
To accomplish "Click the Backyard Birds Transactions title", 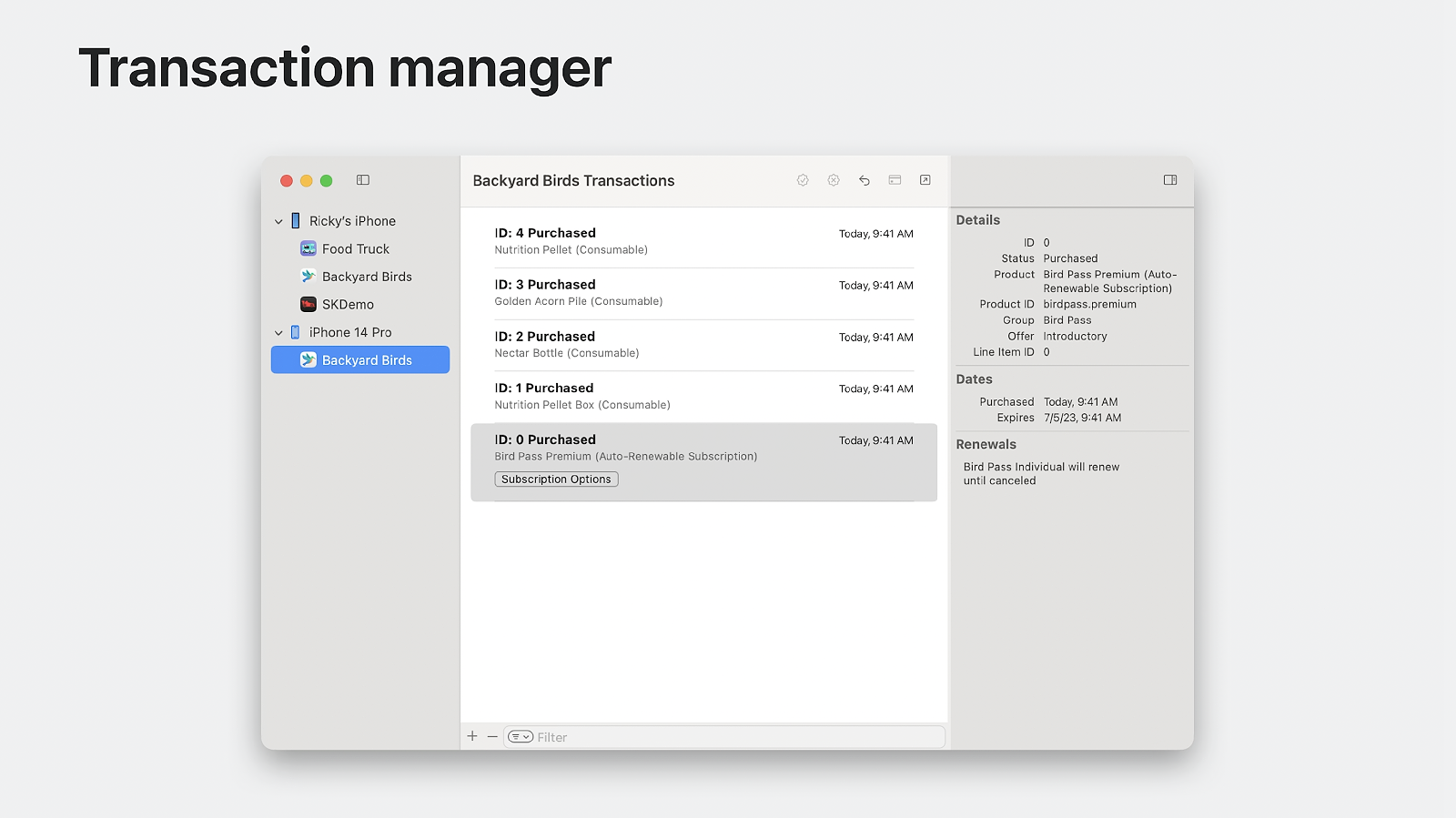I will point(573,181).
